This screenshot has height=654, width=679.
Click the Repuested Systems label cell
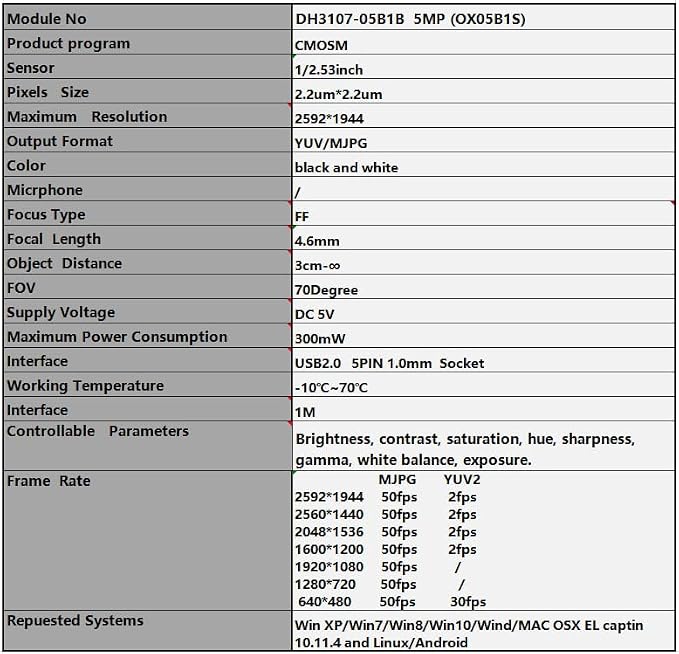point(148,631)
